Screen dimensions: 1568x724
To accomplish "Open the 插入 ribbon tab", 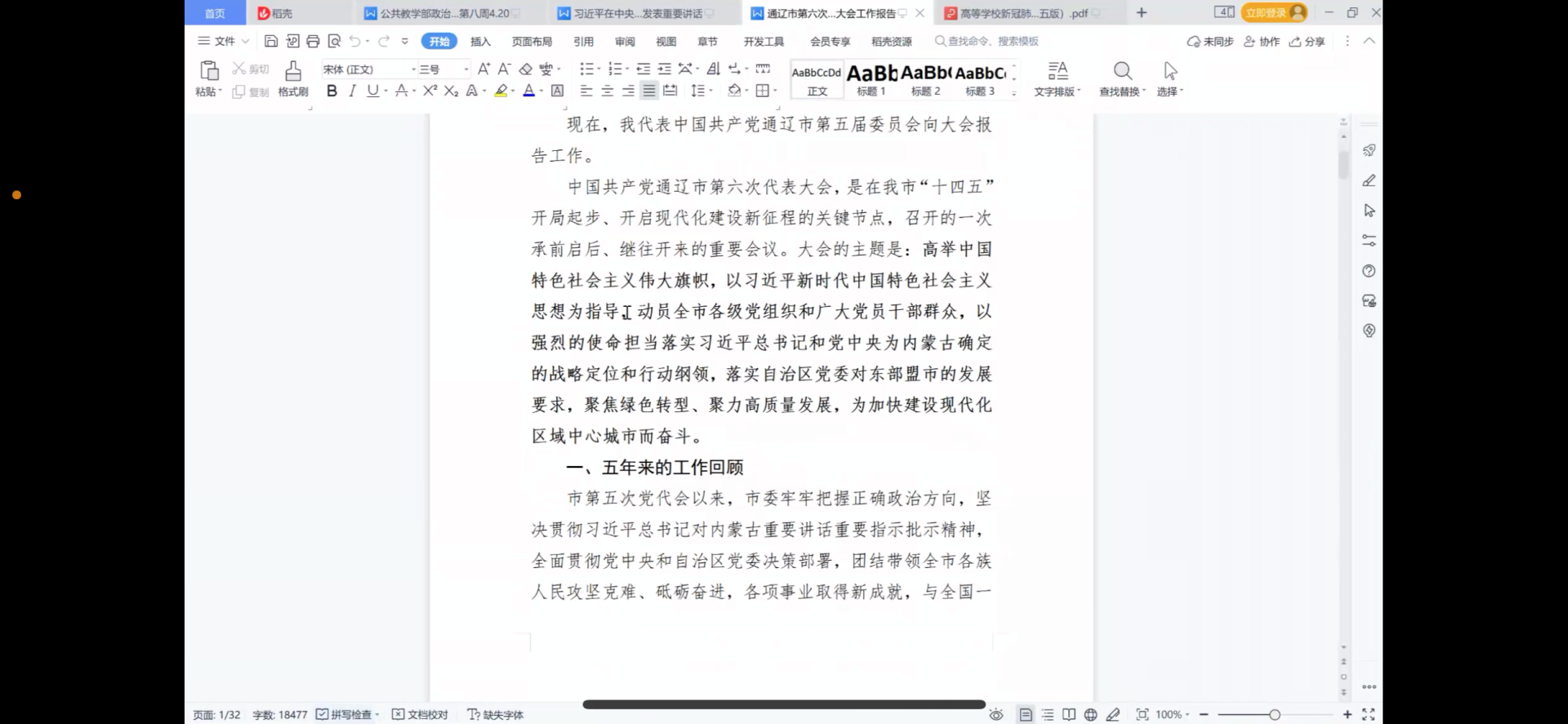I will tap(480, 42).
